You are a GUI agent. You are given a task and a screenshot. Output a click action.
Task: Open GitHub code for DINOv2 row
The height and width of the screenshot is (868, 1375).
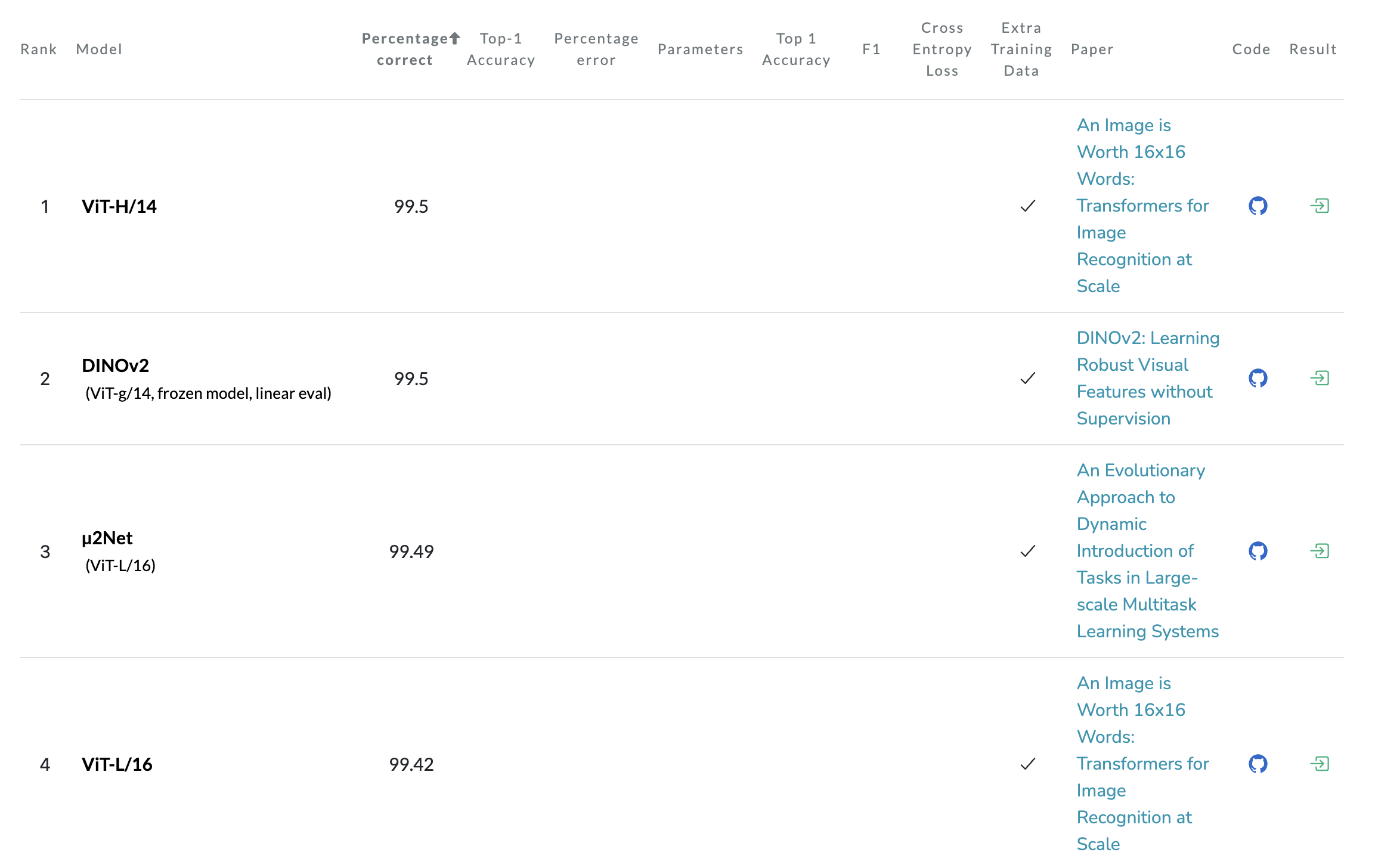pos(1258,379)
